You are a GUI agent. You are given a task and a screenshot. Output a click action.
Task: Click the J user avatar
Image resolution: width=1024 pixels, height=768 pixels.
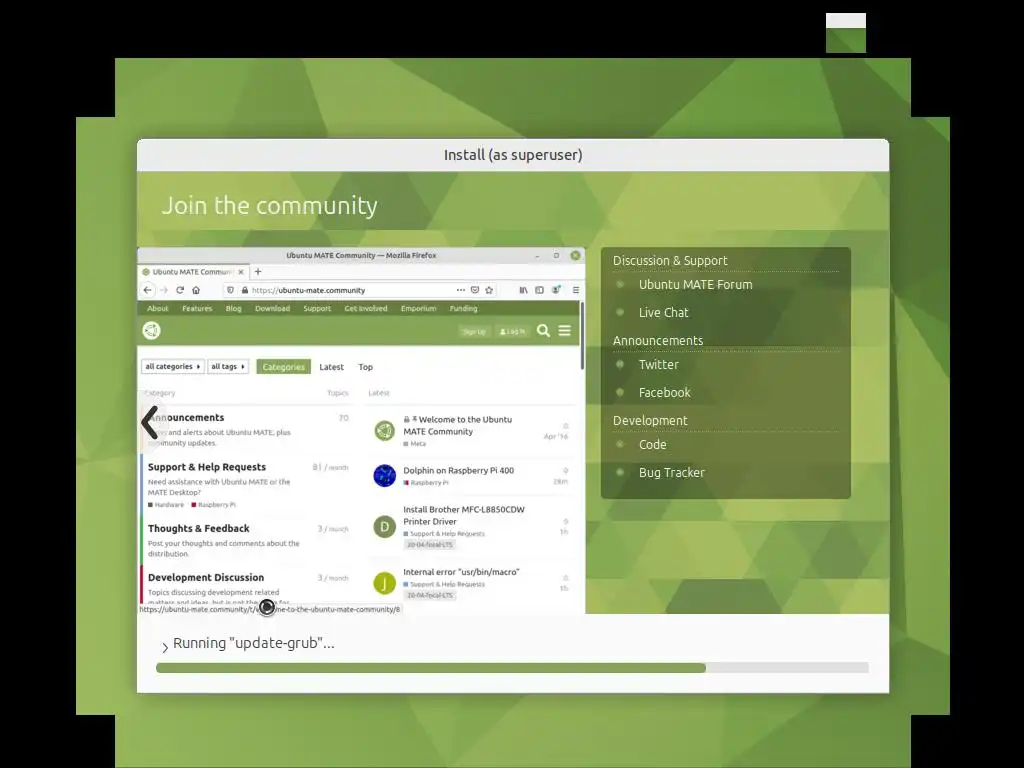385,583
